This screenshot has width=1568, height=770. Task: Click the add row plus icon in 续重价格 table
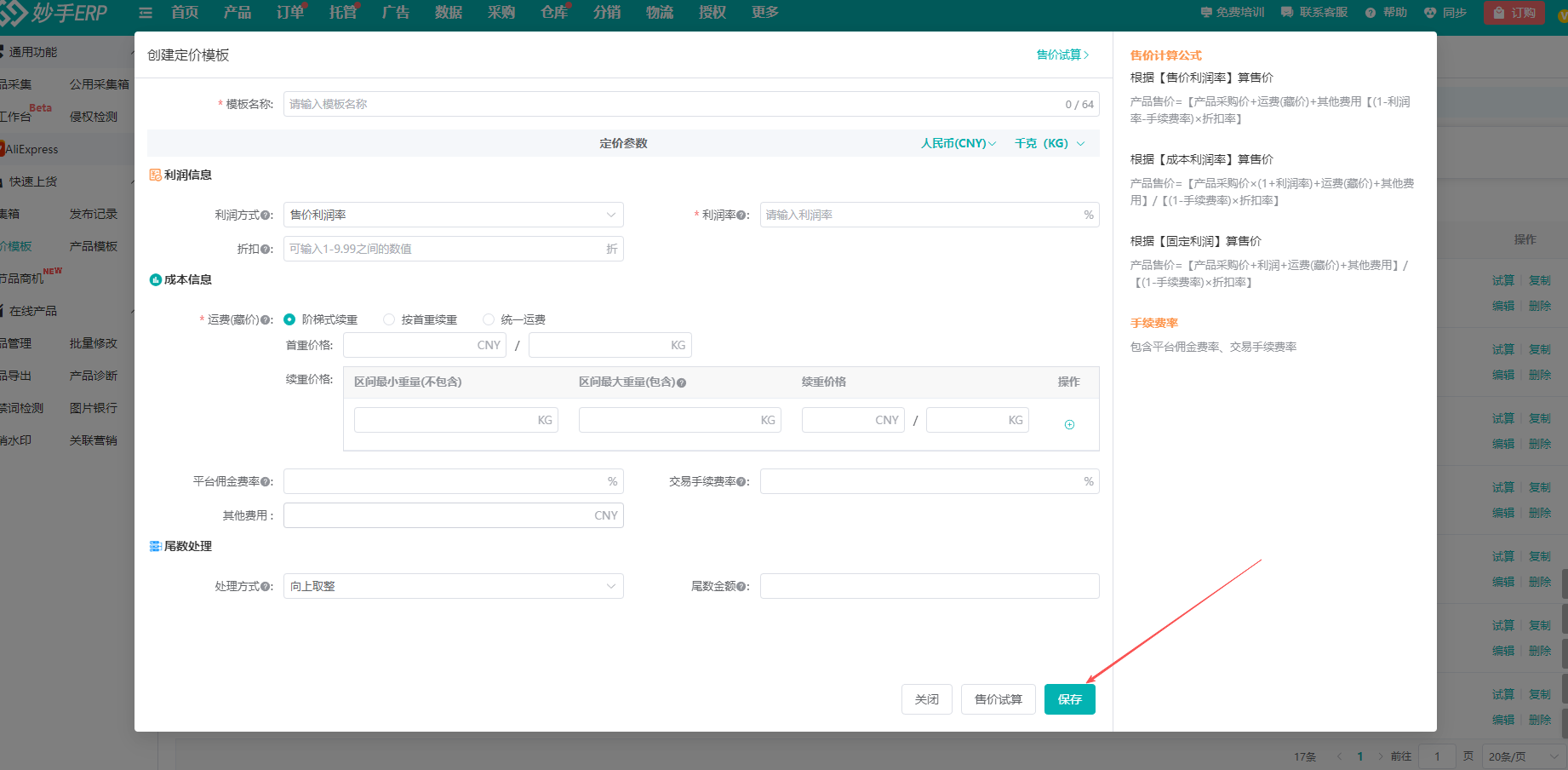point(1069,424)
